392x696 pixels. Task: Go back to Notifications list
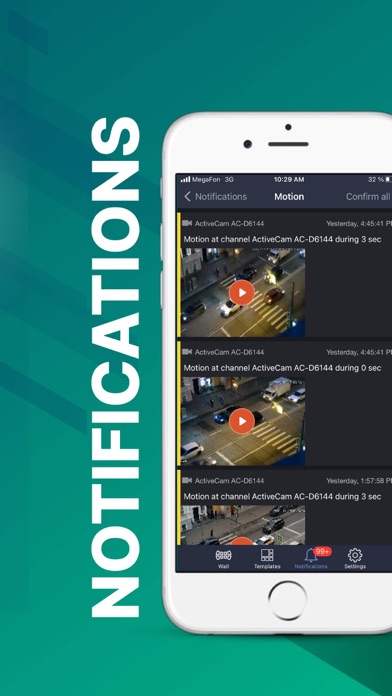(216, 197)
